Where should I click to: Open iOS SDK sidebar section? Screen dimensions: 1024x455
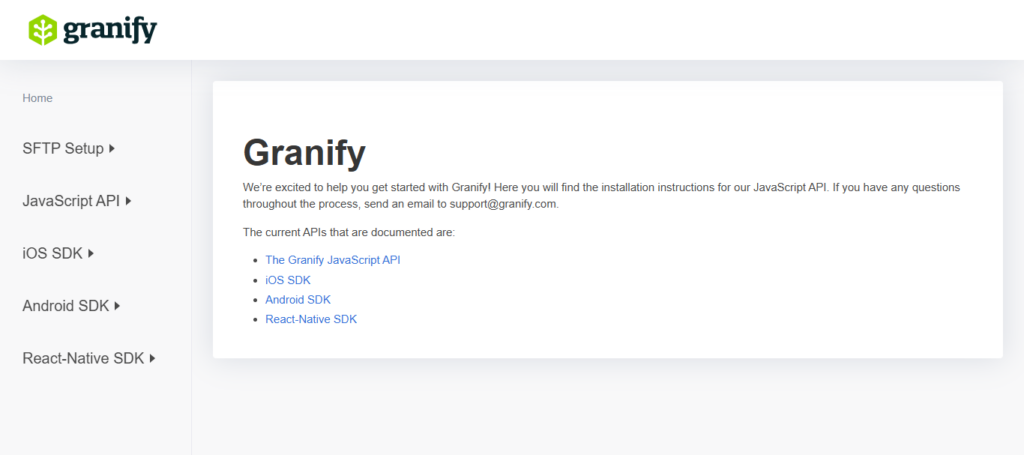click(x=52, y=253)
